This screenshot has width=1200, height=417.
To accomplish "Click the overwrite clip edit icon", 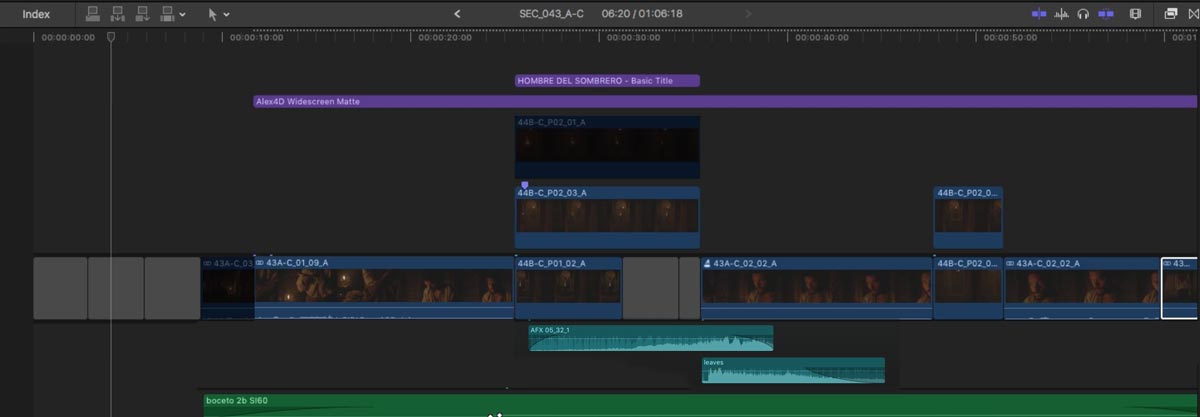I will pyautogui.click(x=167, y=14).
